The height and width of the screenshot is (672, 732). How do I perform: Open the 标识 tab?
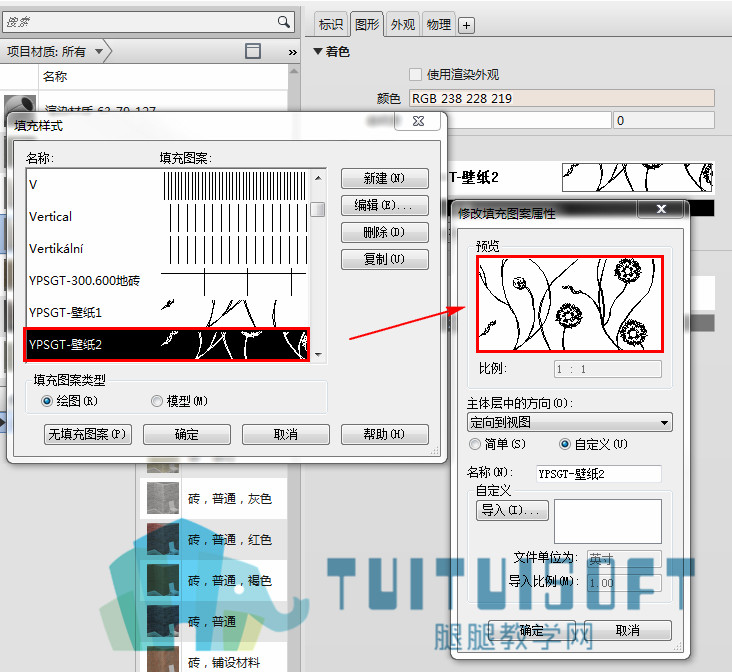331,24
